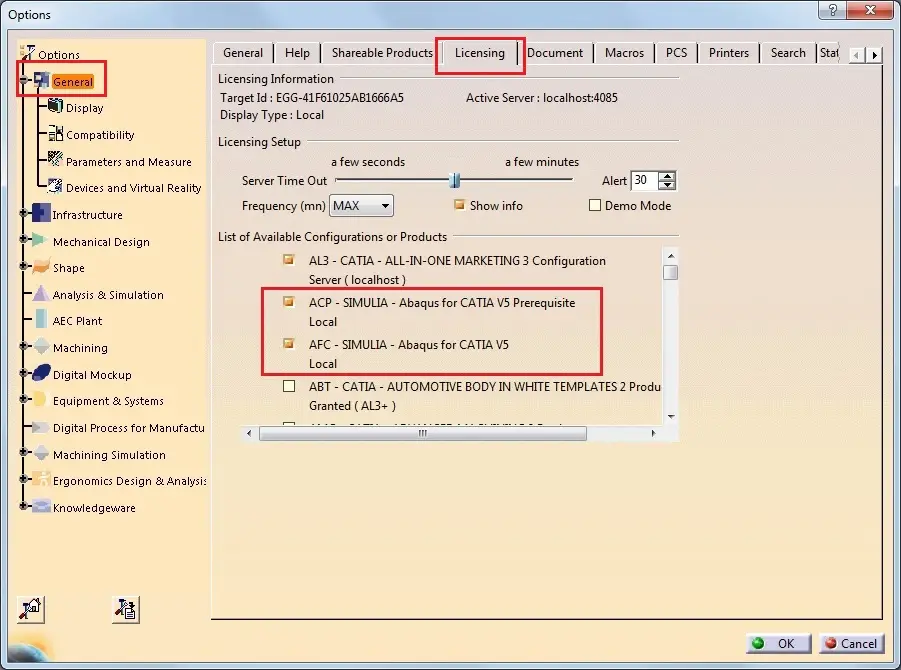Toggle the ACP Abaqus Prerequisite license checkbox
The image size is (901, 670).
point(289,302)
